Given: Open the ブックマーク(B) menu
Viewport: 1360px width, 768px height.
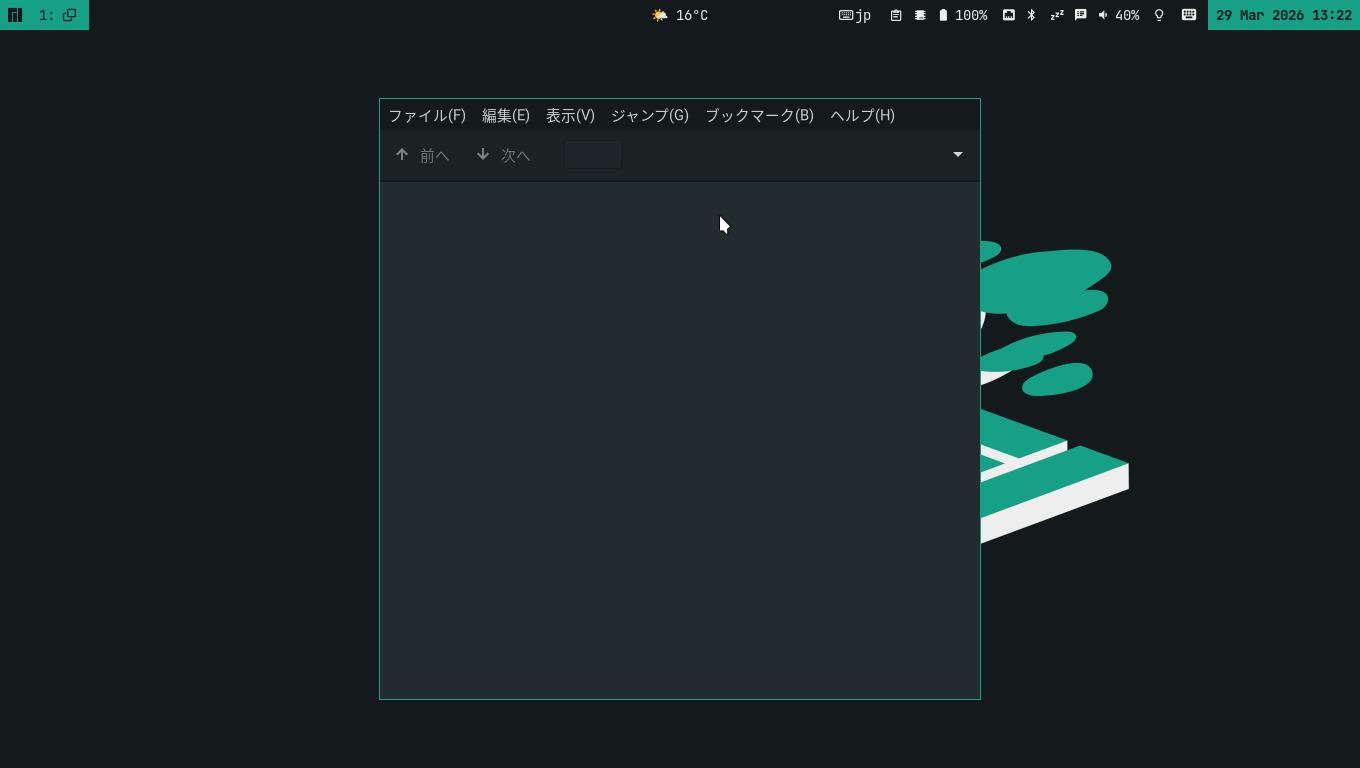Looking at the screenshot, I should [x=759, y=115].
